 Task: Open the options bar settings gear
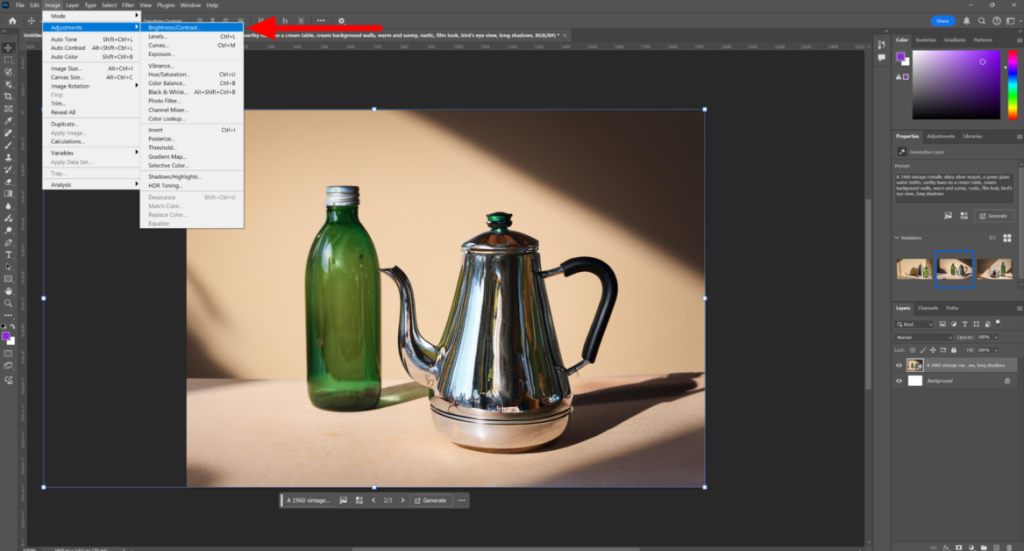point(341,21)
